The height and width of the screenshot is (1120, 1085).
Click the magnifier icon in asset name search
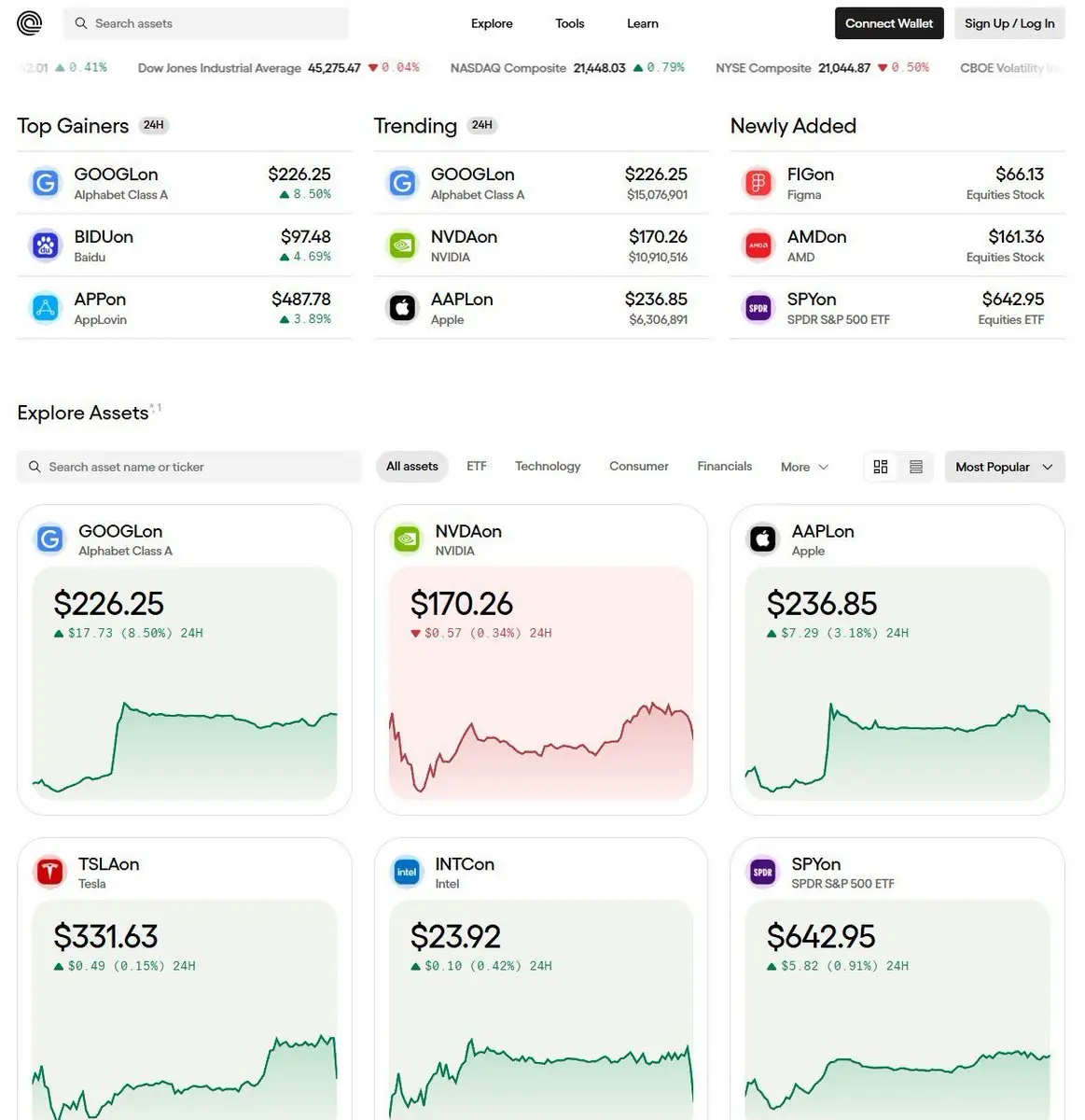pos(35,467)
